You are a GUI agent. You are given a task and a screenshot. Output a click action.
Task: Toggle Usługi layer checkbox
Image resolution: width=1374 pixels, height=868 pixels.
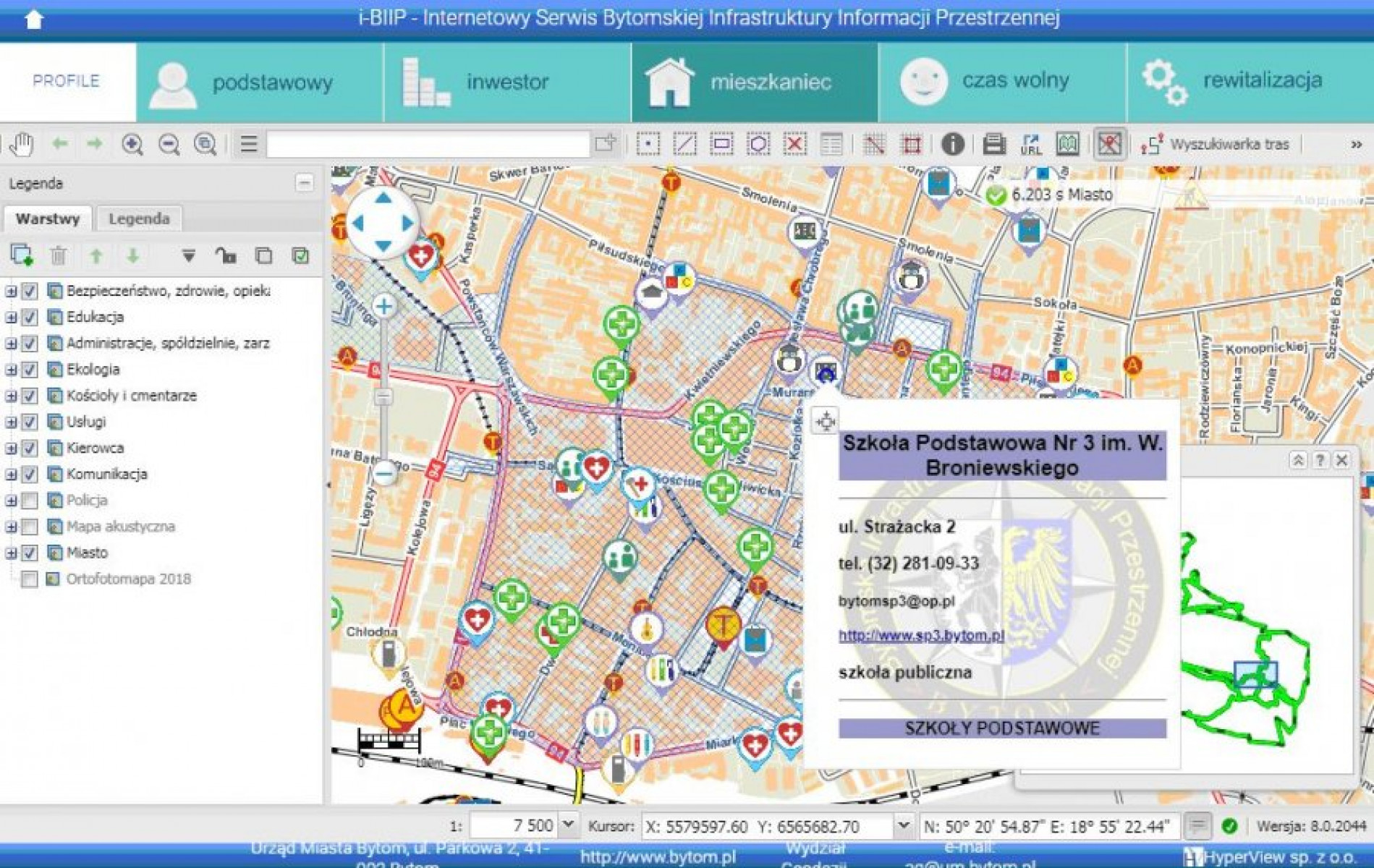coord(30,422)
